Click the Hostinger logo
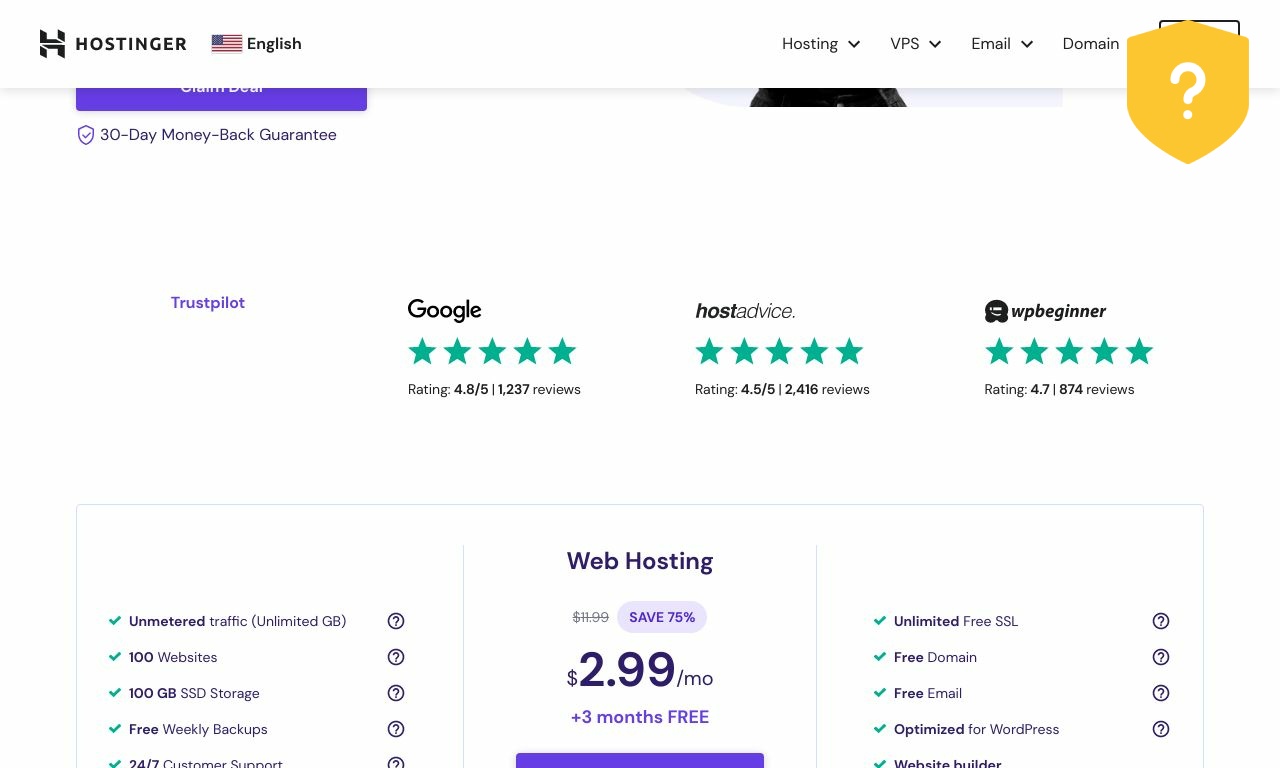Screen dimensions: 1280x768 coord(113,44)
